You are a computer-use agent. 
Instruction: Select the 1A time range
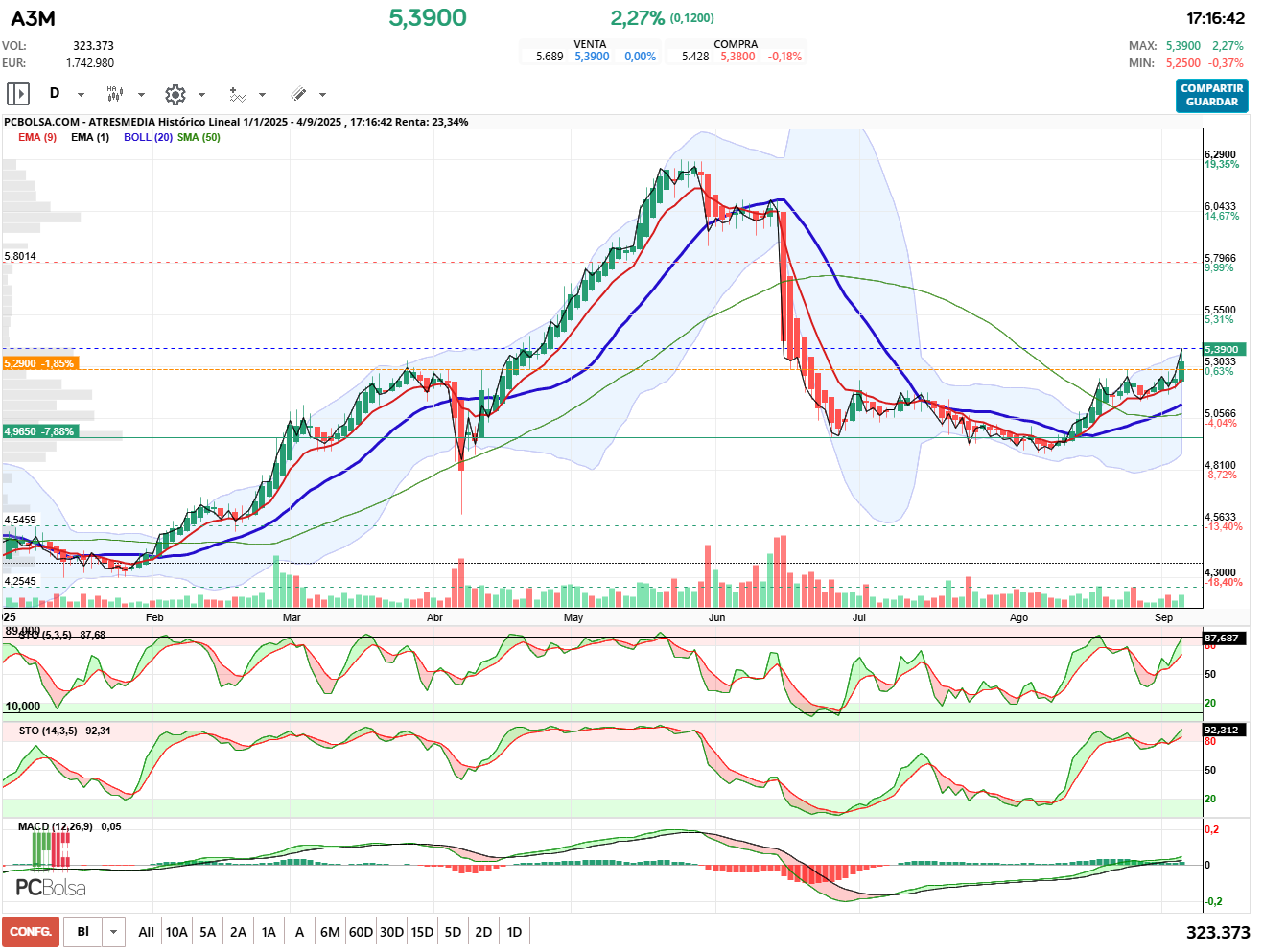pos(269,932)
